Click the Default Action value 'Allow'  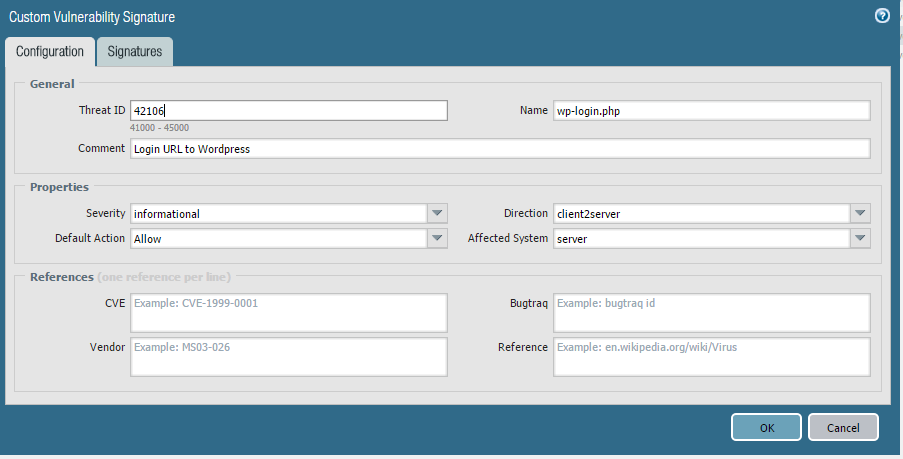(148, 239)
